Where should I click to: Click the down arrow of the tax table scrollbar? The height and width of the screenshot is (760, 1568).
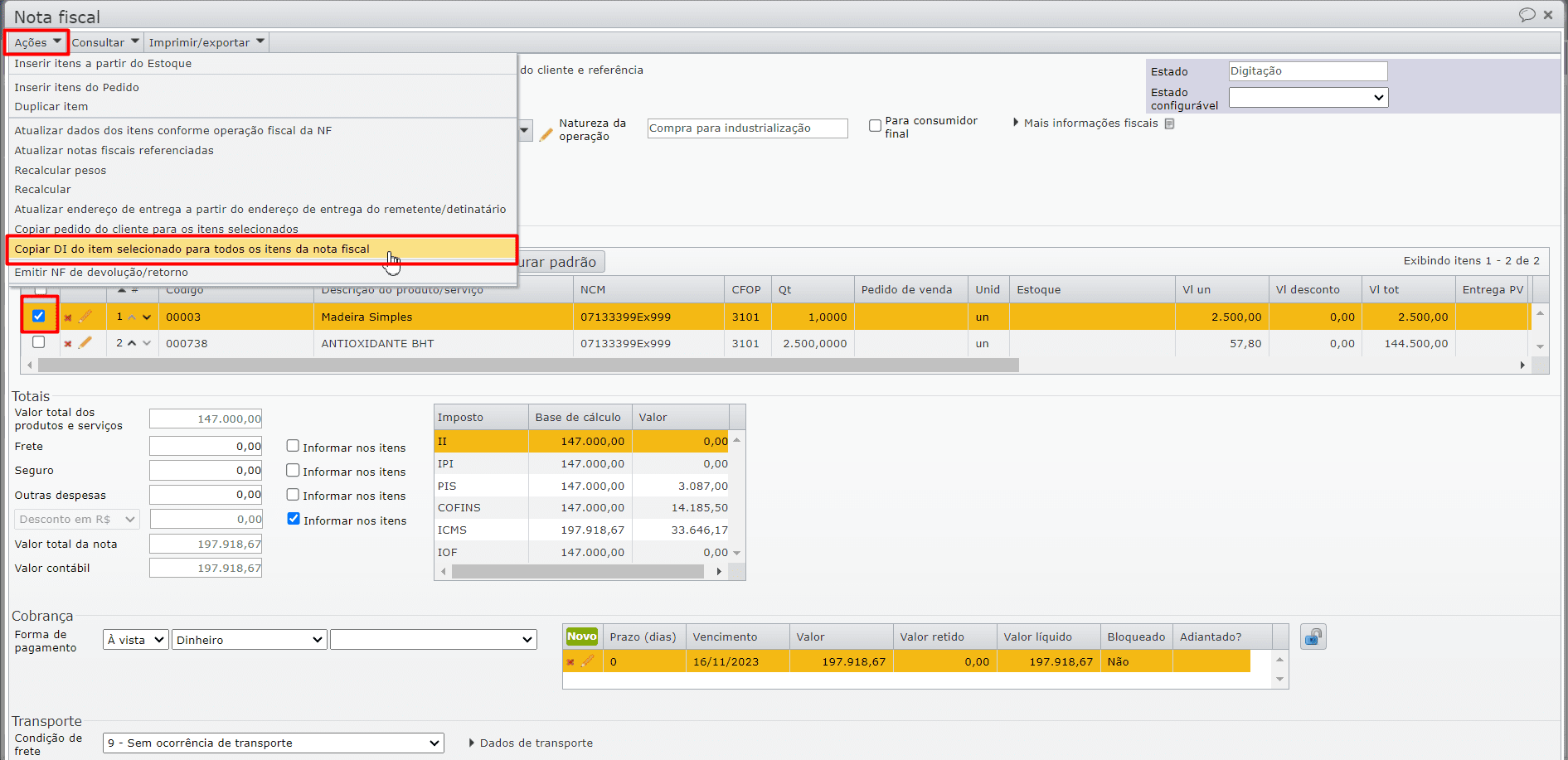coord(736,553)
